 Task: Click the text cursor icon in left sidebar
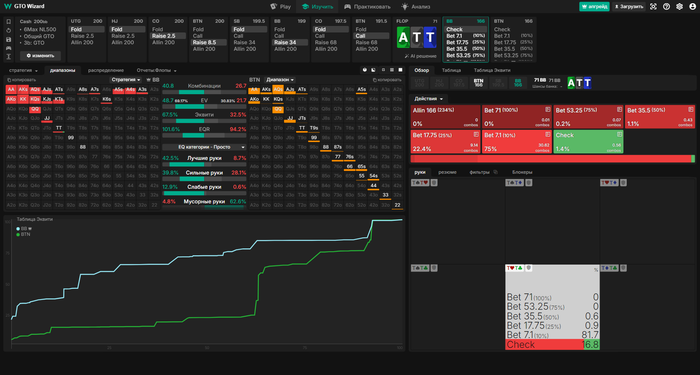8,57
